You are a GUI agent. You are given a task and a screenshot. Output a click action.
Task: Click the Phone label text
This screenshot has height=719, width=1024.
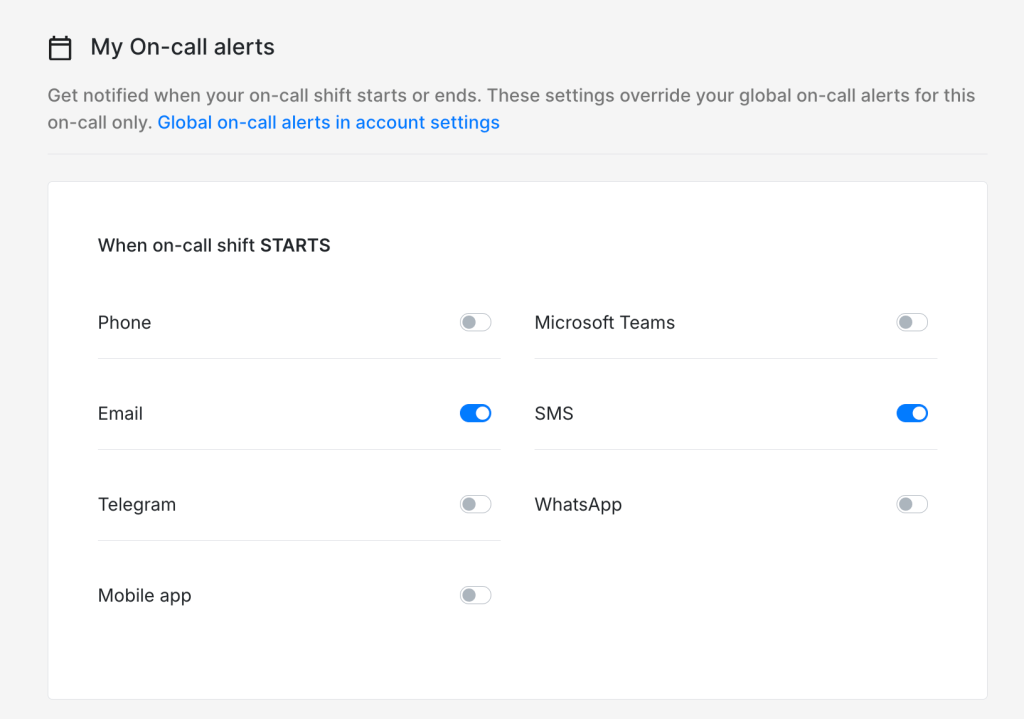click(x=124, y=322)
